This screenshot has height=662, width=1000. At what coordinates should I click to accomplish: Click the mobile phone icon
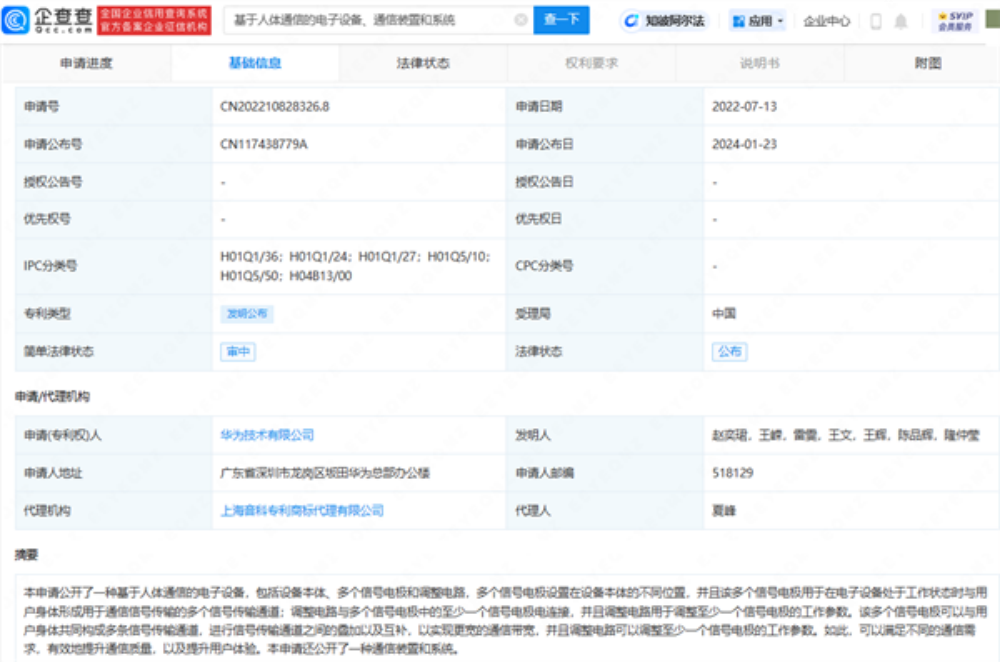click(x=876, y=21)
